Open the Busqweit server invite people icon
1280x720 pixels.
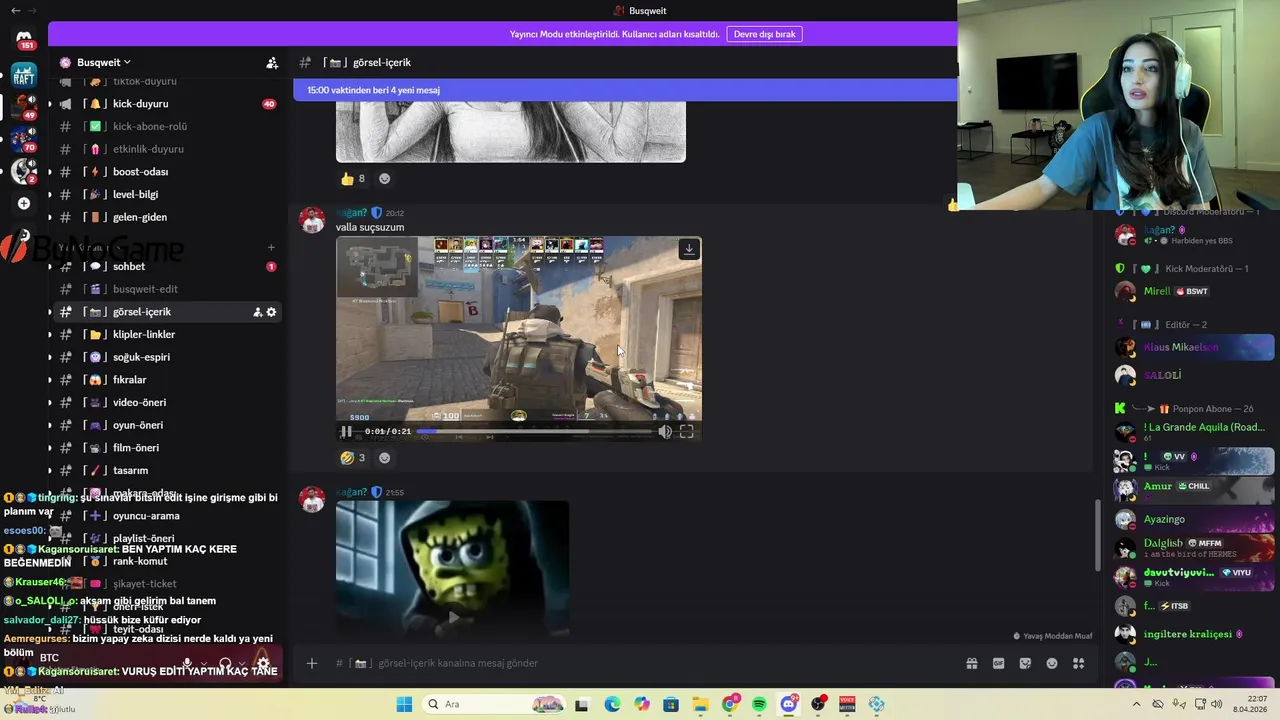click(x=272, y=62)
